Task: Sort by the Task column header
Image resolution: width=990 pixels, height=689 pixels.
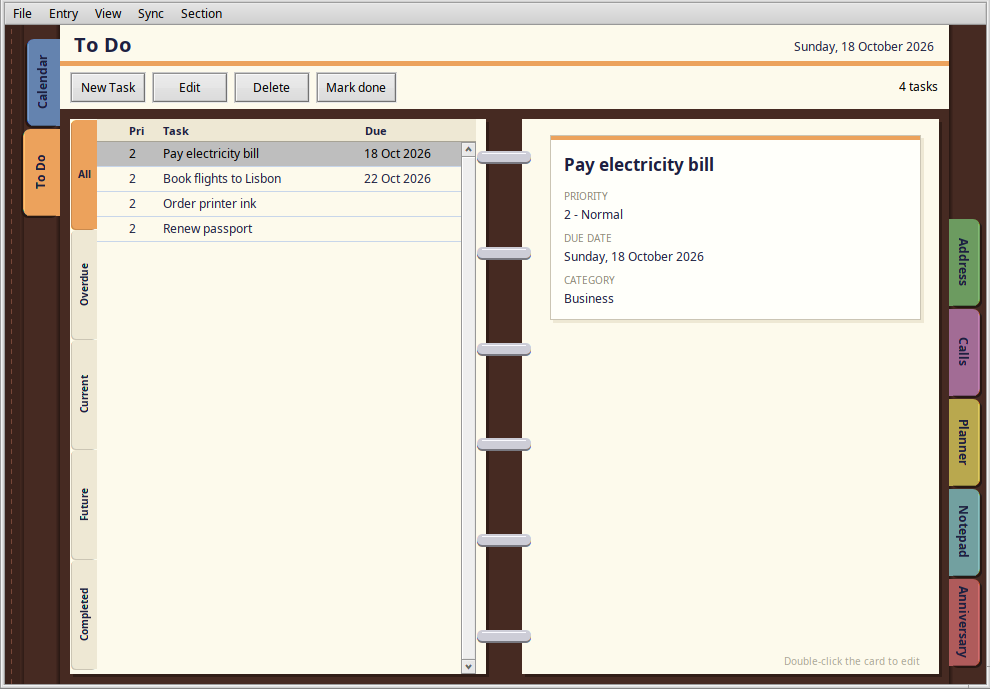Action: click(x=176, y=131)
